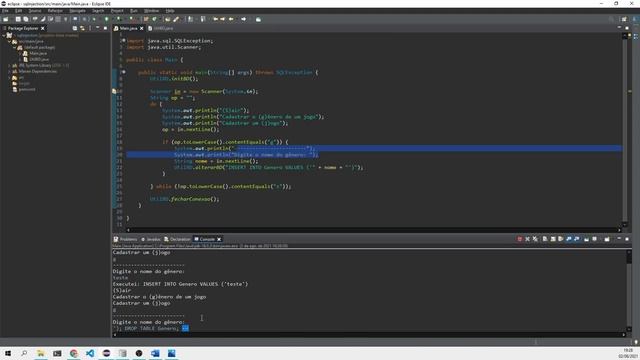The height and width of the screenshot is (360, 640).
Task: Open File Explorer from taskbar
Action: 41,353
